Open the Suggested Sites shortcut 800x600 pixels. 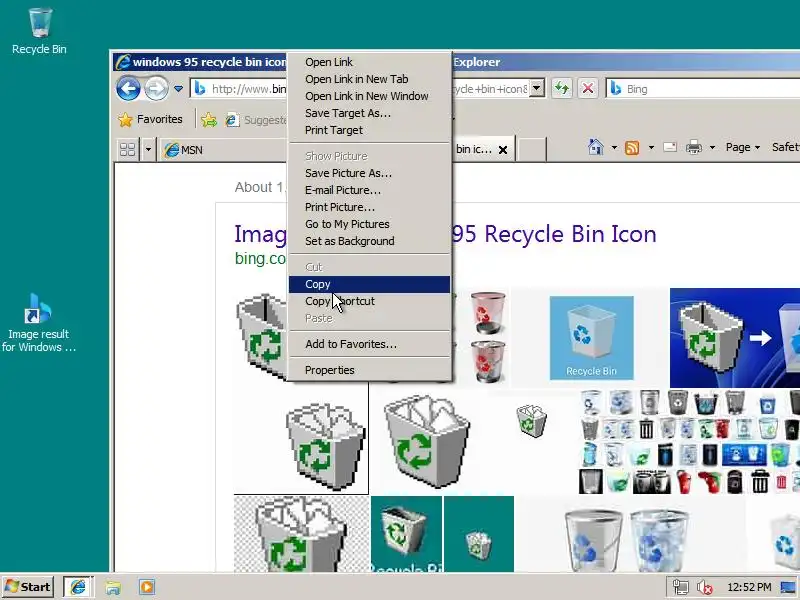click(x=255, y=120)
